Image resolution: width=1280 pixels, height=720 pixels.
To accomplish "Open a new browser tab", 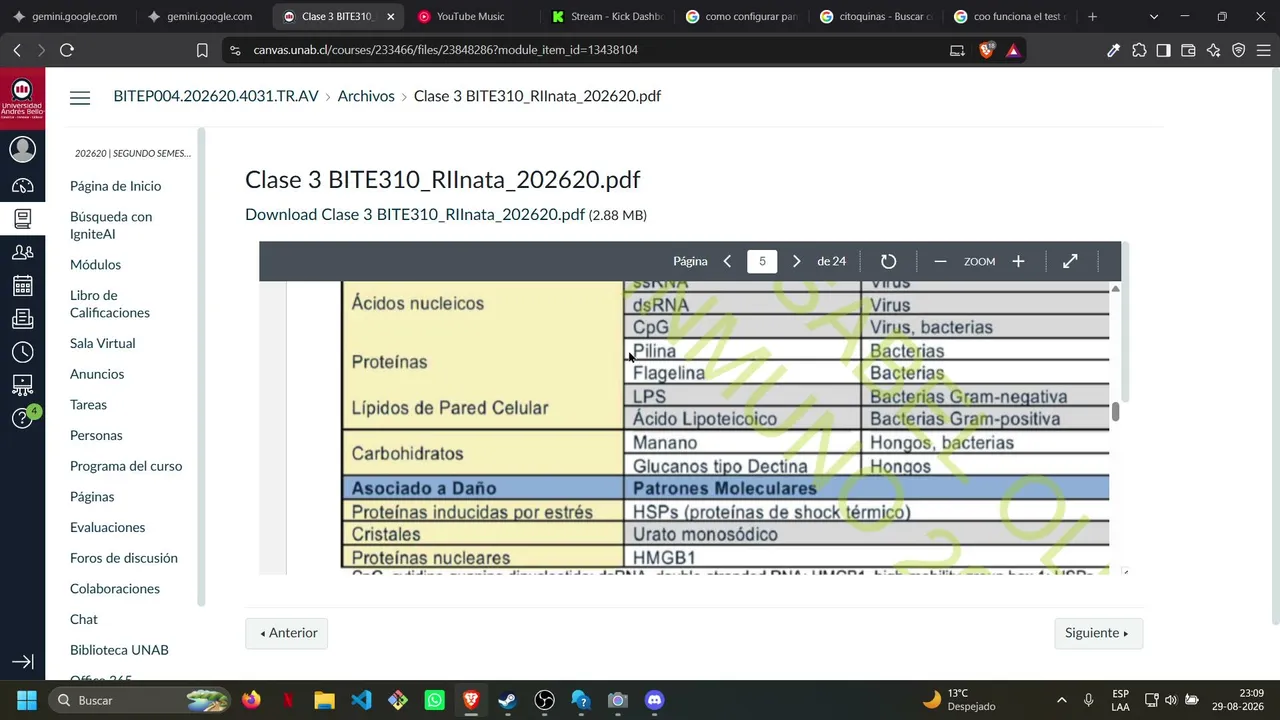I will 1092,17.
